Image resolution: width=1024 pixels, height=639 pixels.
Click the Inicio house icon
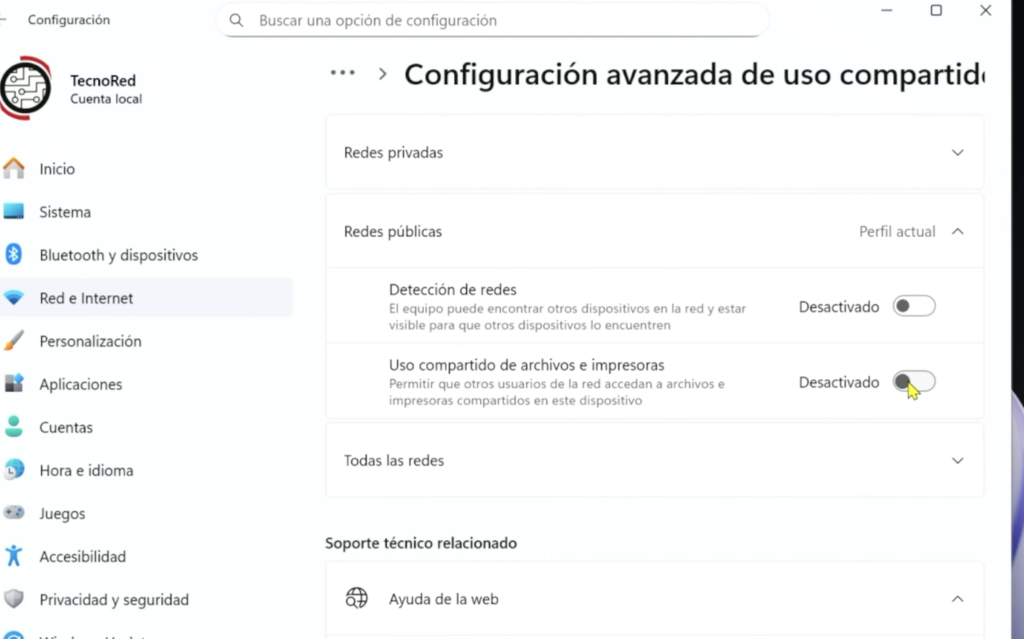[14, 169]
